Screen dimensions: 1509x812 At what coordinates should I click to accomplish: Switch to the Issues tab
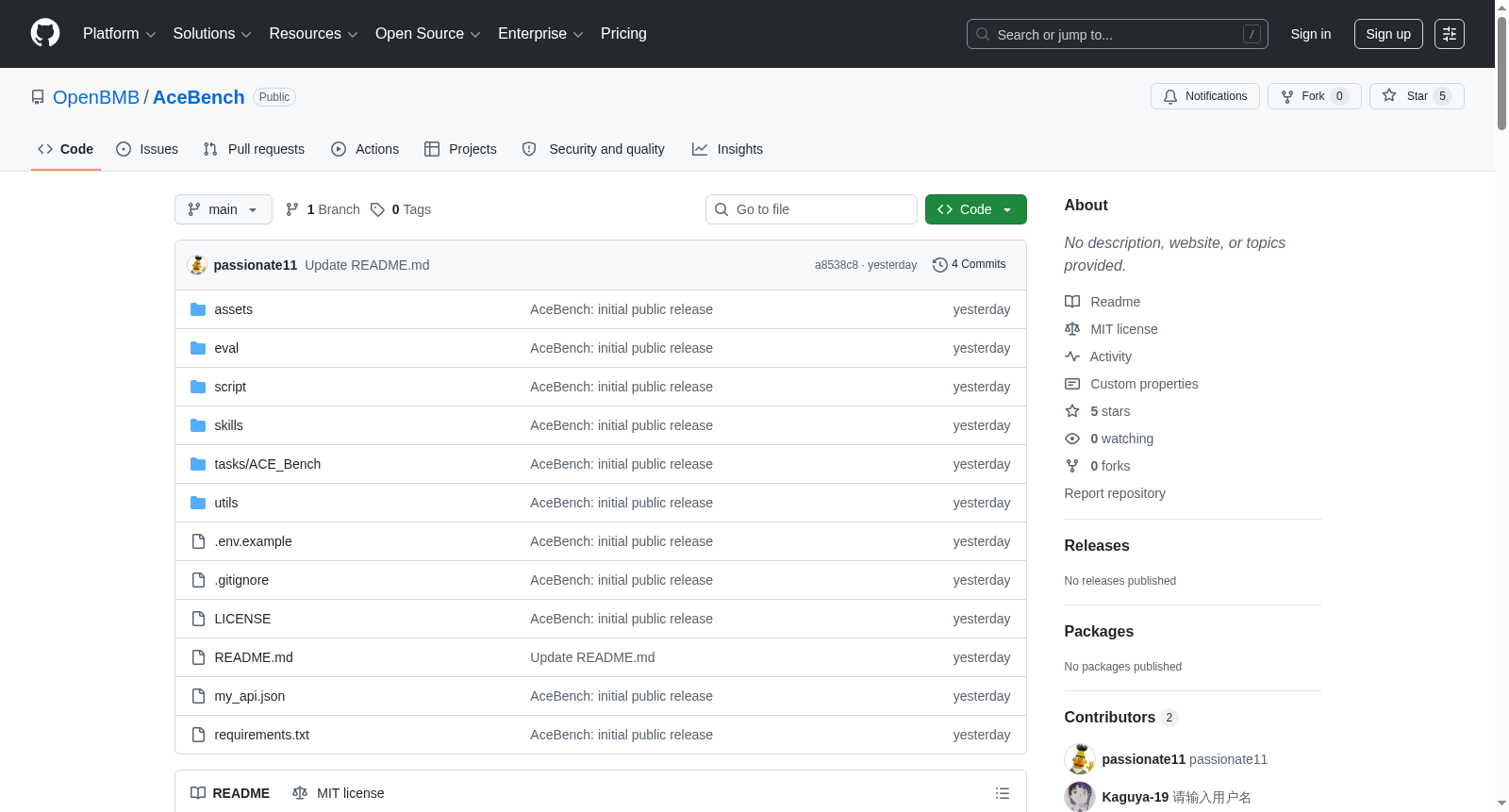pos(147,149)
